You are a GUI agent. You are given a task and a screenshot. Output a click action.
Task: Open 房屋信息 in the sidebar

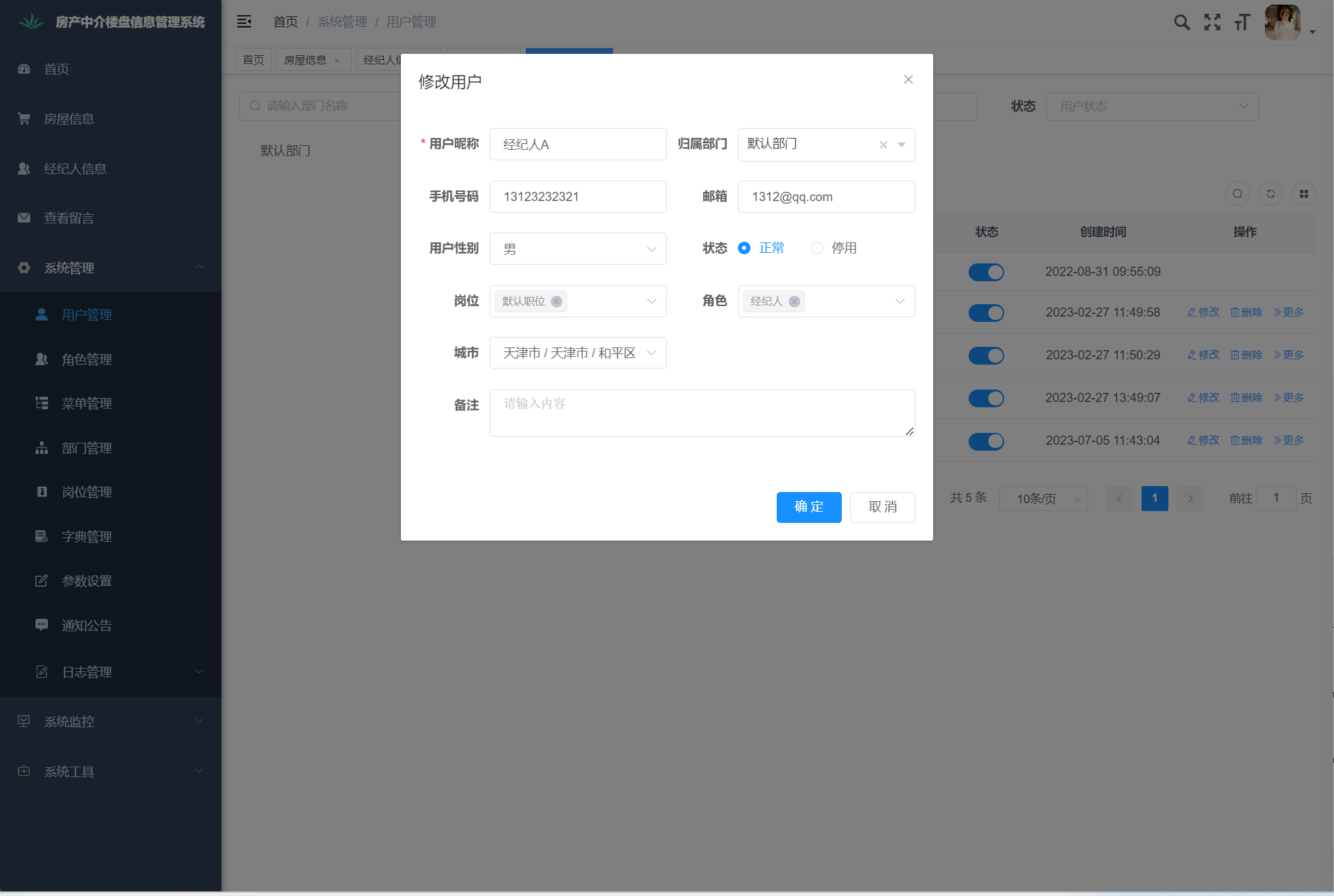[69, 119]
